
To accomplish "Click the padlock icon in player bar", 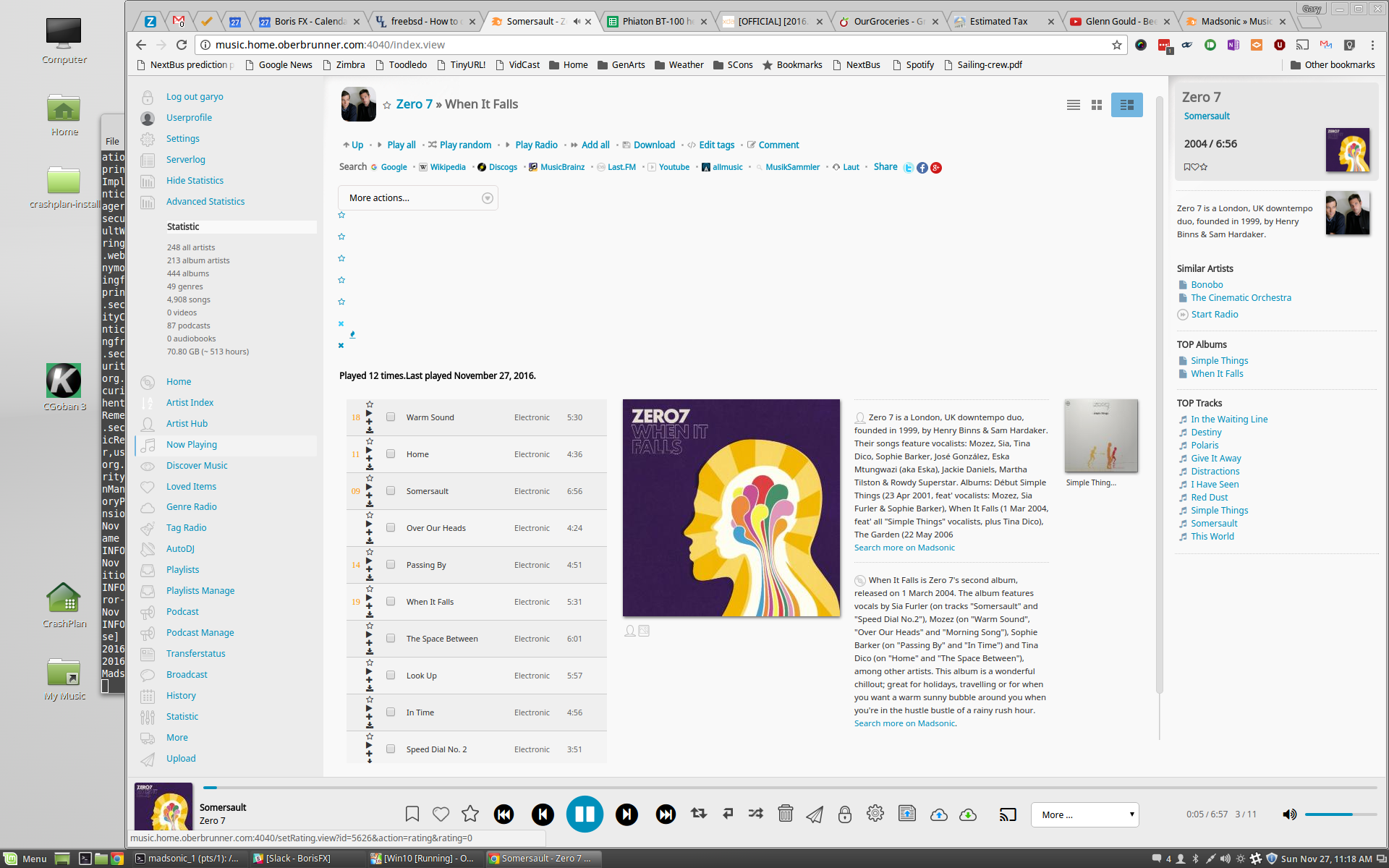I will (844, 814).
